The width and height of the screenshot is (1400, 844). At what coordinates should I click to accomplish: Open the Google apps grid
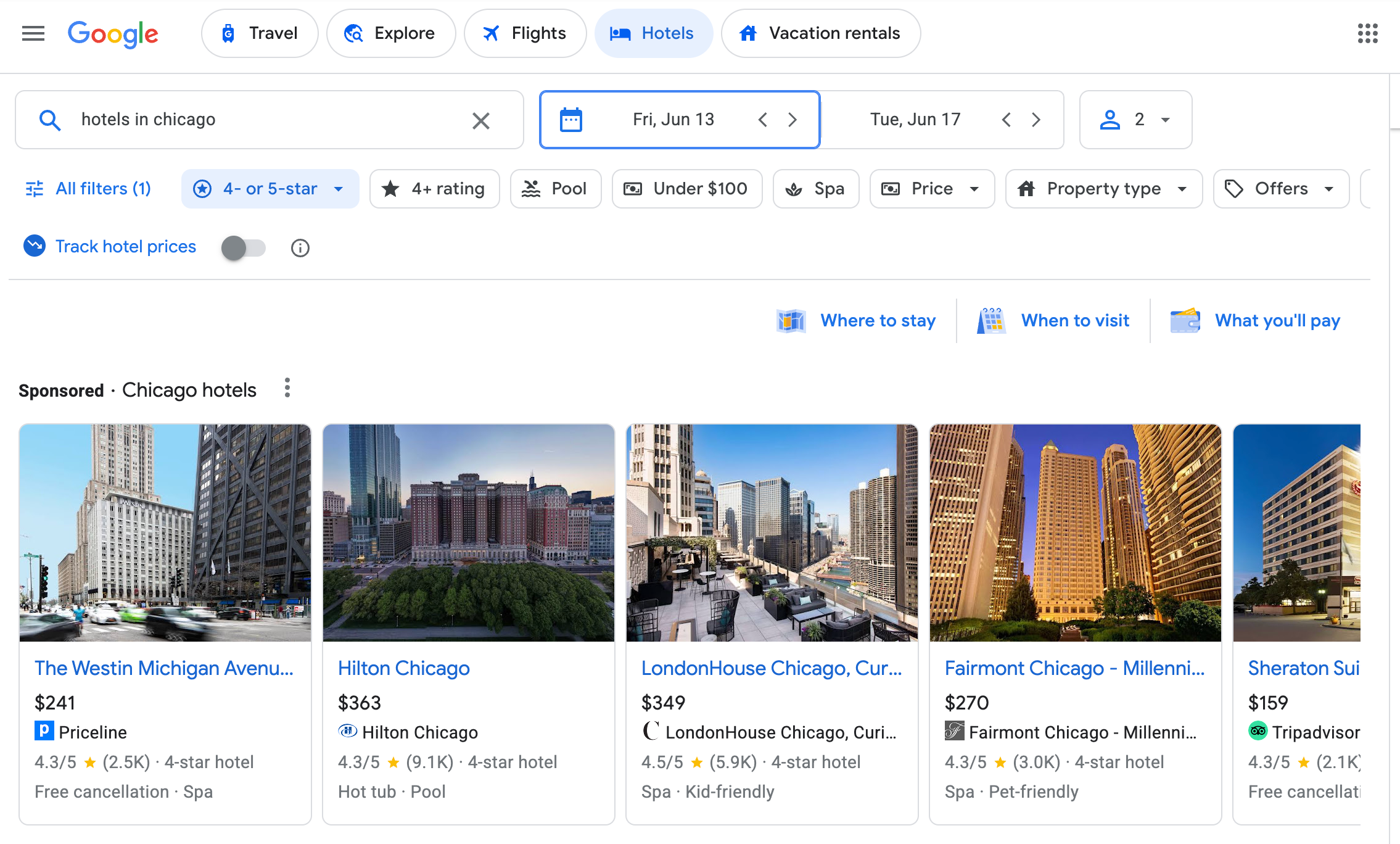1367,33
